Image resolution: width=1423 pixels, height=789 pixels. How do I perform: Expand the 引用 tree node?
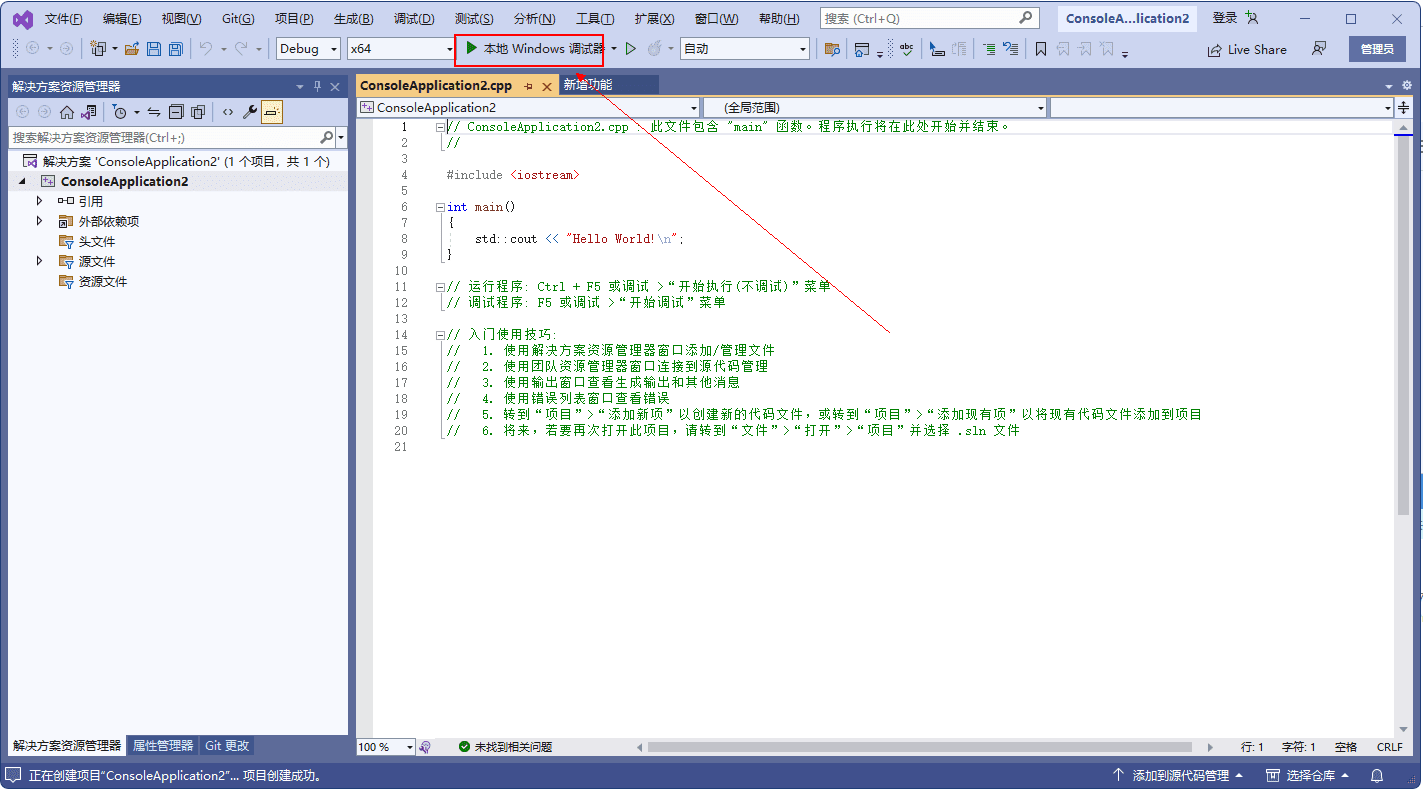[39, 201]
